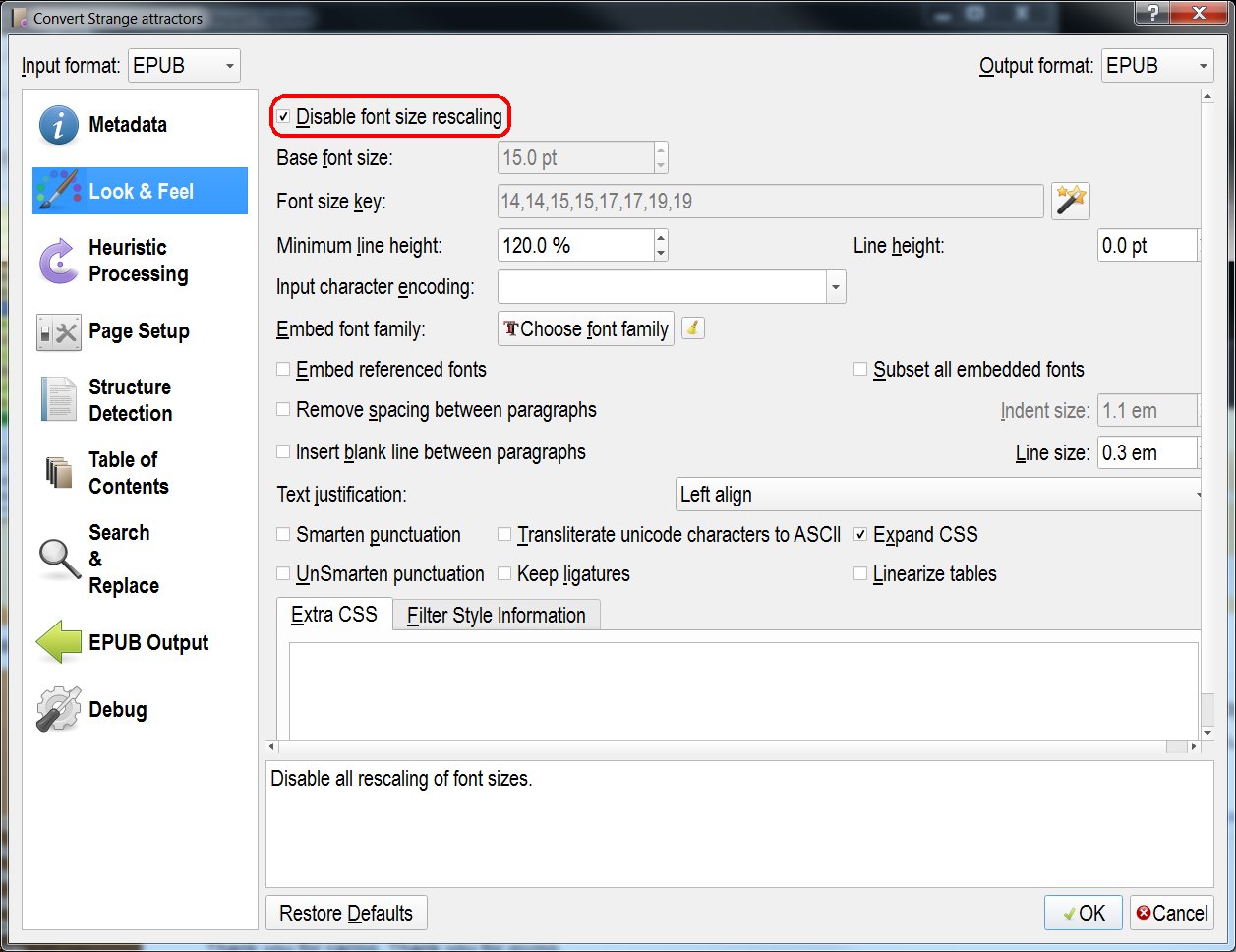1236x952 pixels.
Task: Select the Look & Feel paintbrush icon
Action: (x=59, y=191)
